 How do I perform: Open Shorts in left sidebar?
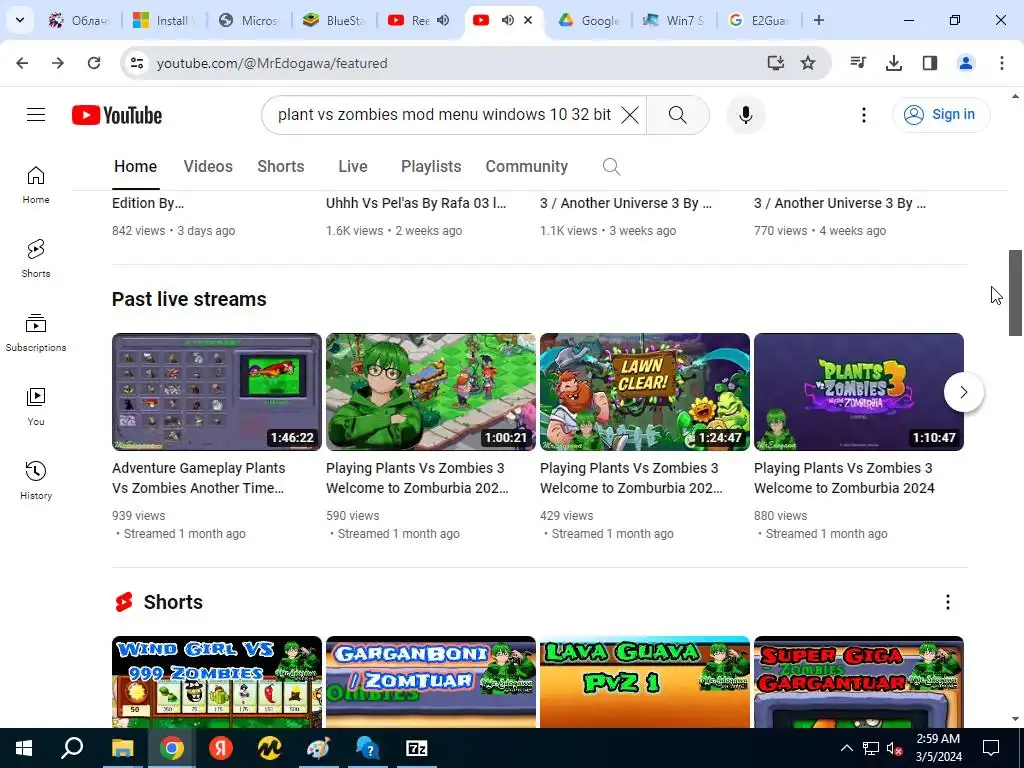(36, 259)
